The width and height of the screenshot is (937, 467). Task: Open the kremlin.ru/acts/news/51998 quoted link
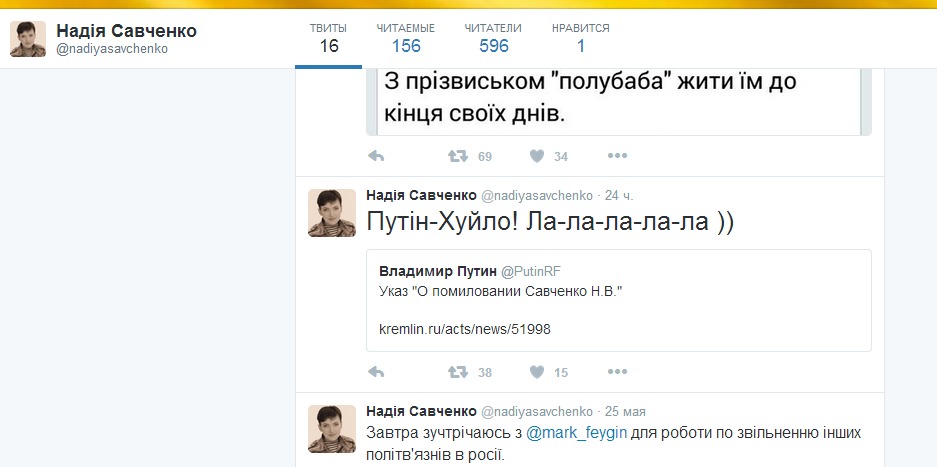[x=464, y=329]
